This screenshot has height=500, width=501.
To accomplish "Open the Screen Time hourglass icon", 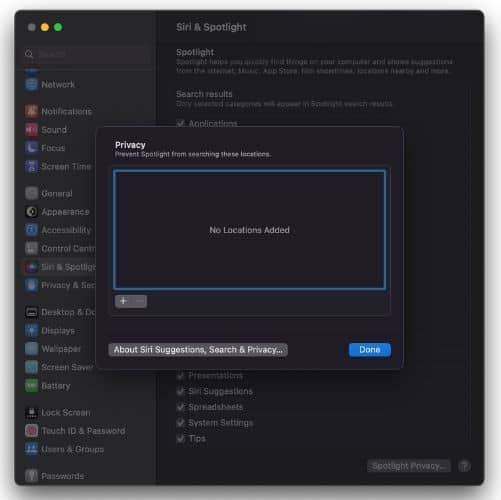I will point(31,166).
